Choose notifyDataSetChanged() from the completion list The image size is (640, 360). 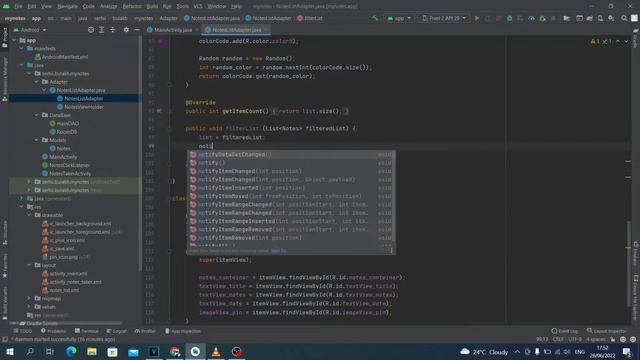coord(291,154)
